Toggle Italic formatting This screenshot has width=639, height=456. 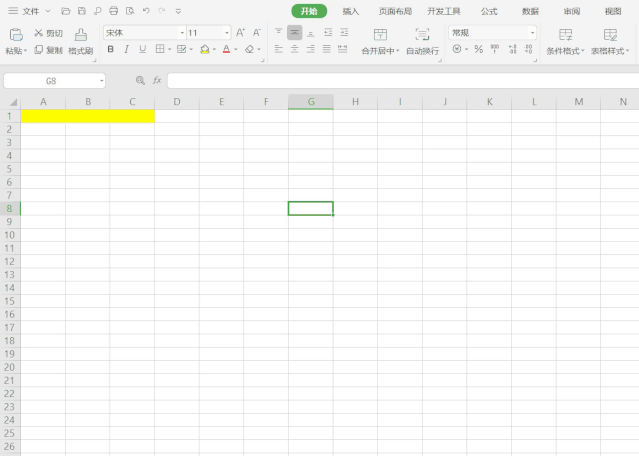coord(126,49)
